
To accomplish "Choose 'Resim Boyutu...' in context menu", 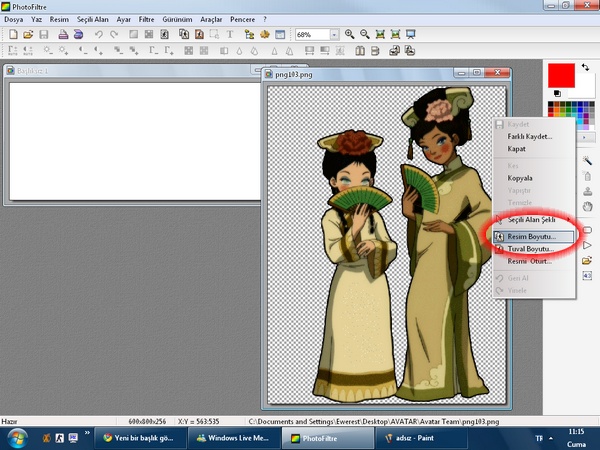I will coord(534,237).
